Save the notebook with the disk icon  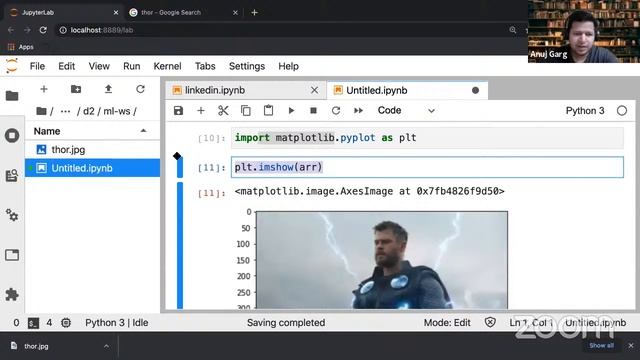tap(178, 111)
